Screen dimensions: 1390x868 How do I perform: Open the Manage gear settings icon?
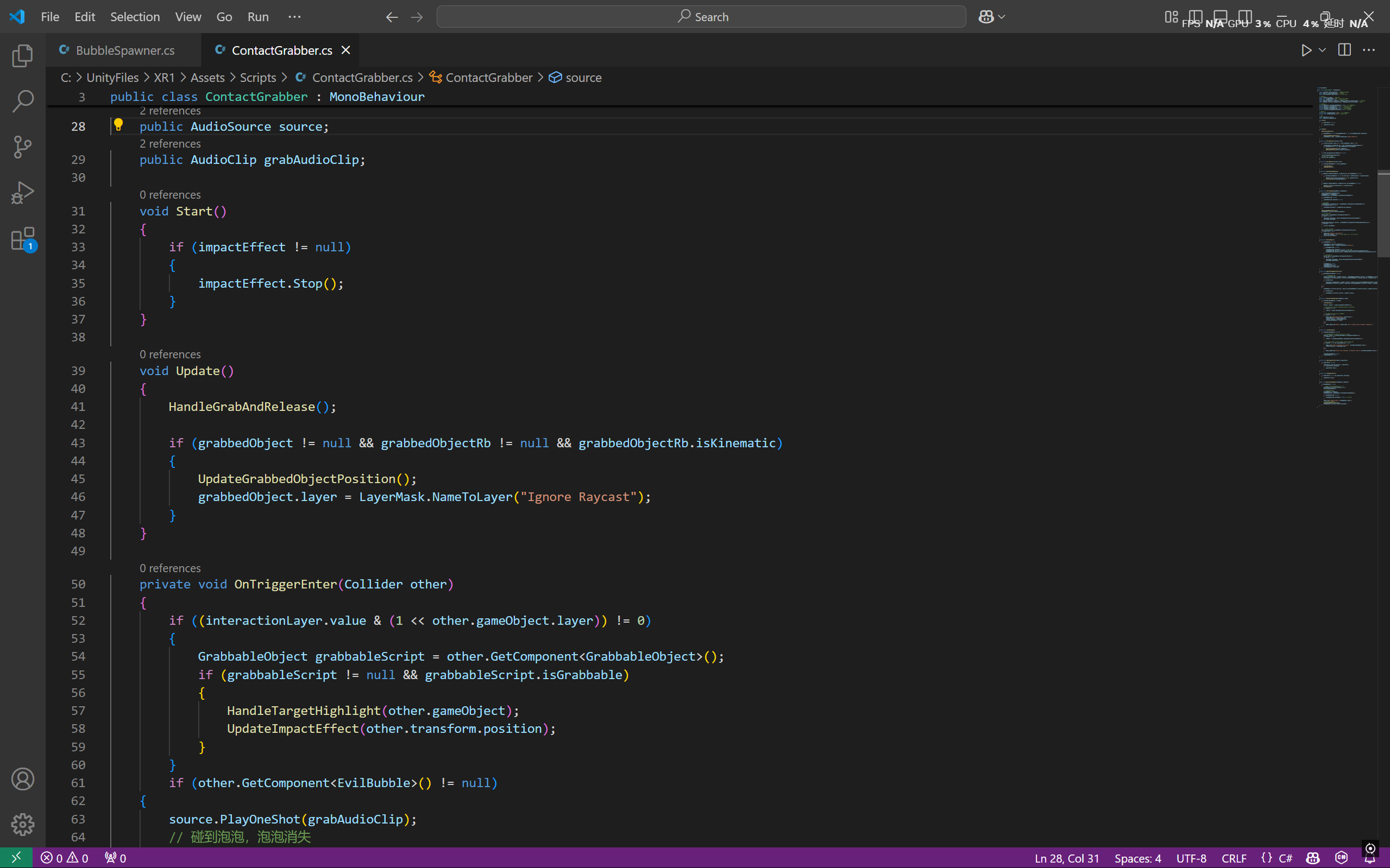point(22,824)
